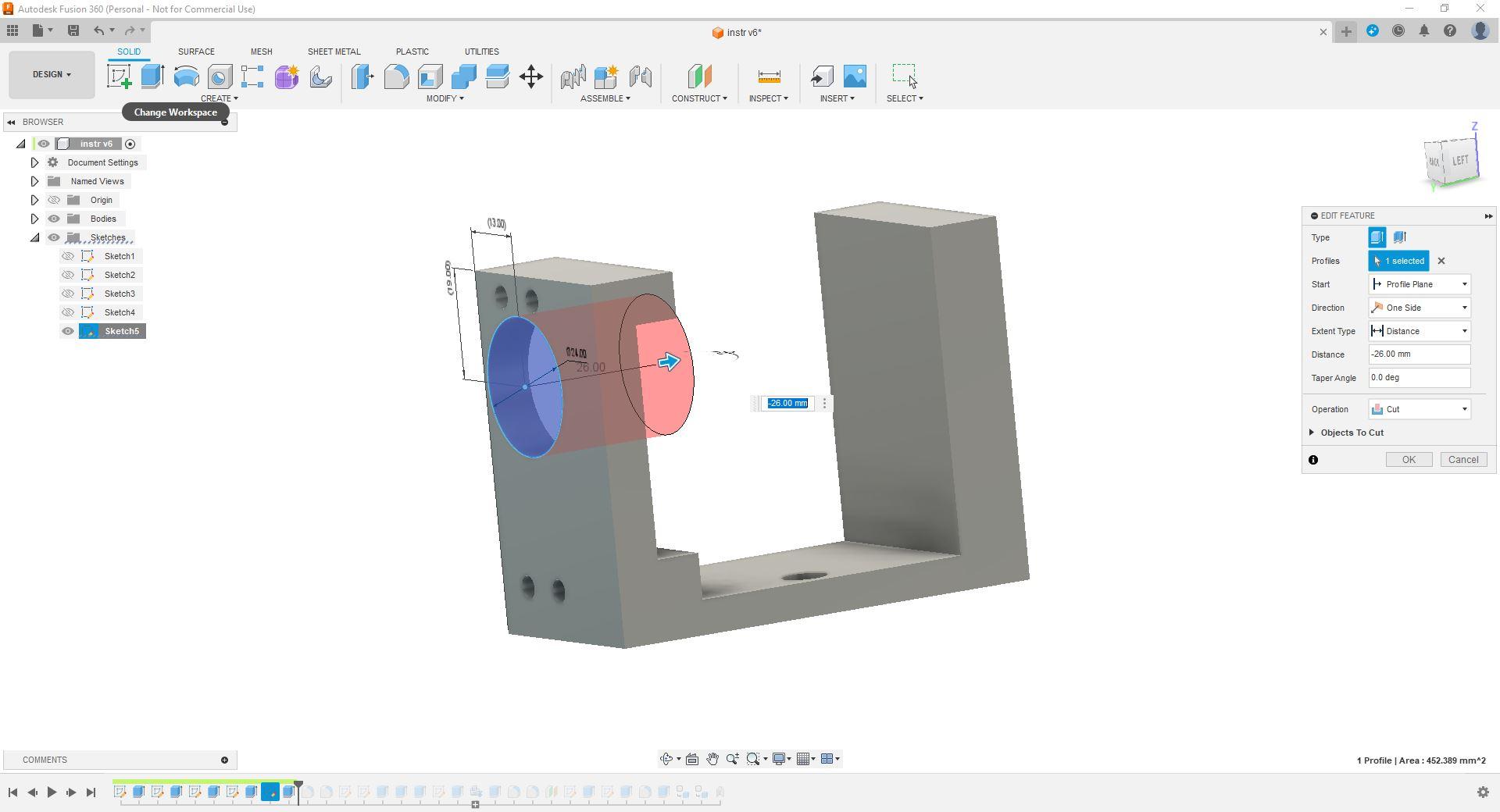Play the timeline
Viewport: 1500px width, 812px height.
pyautogui.click(x=52, y=792)
